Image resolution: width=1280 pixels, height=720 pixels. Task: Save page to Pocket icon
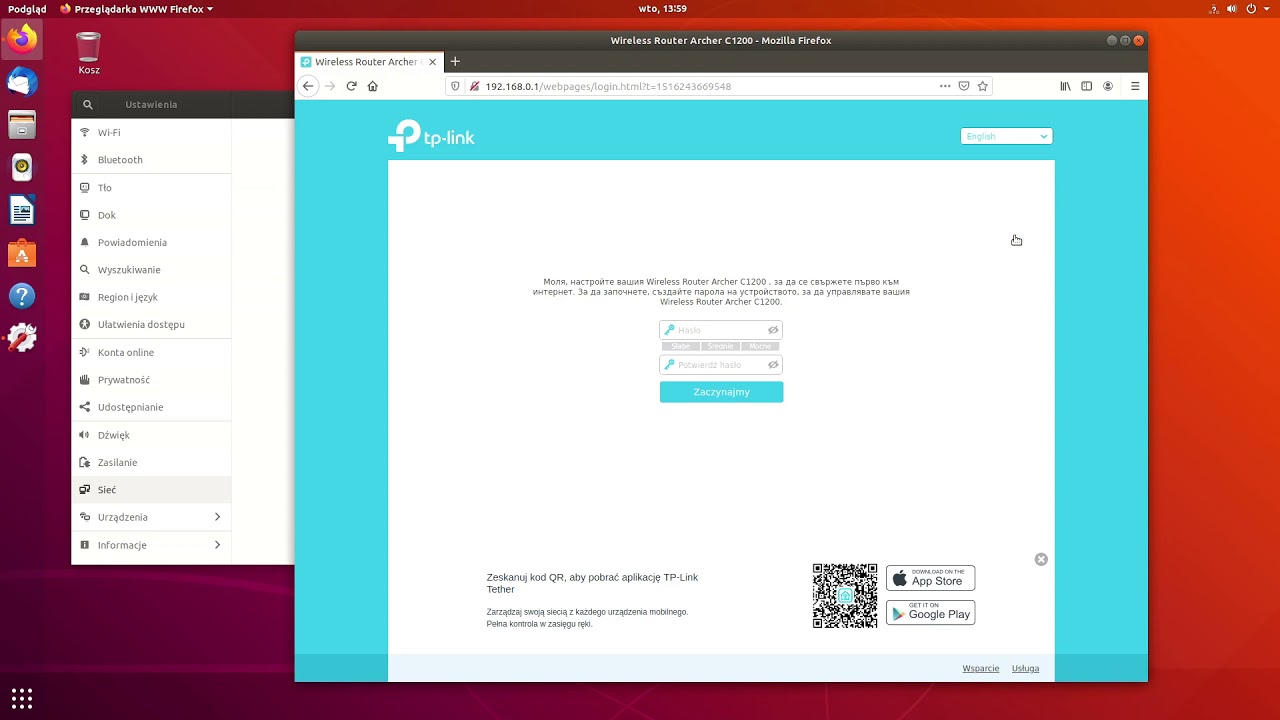pyautogui.click(x=964, y=86)
